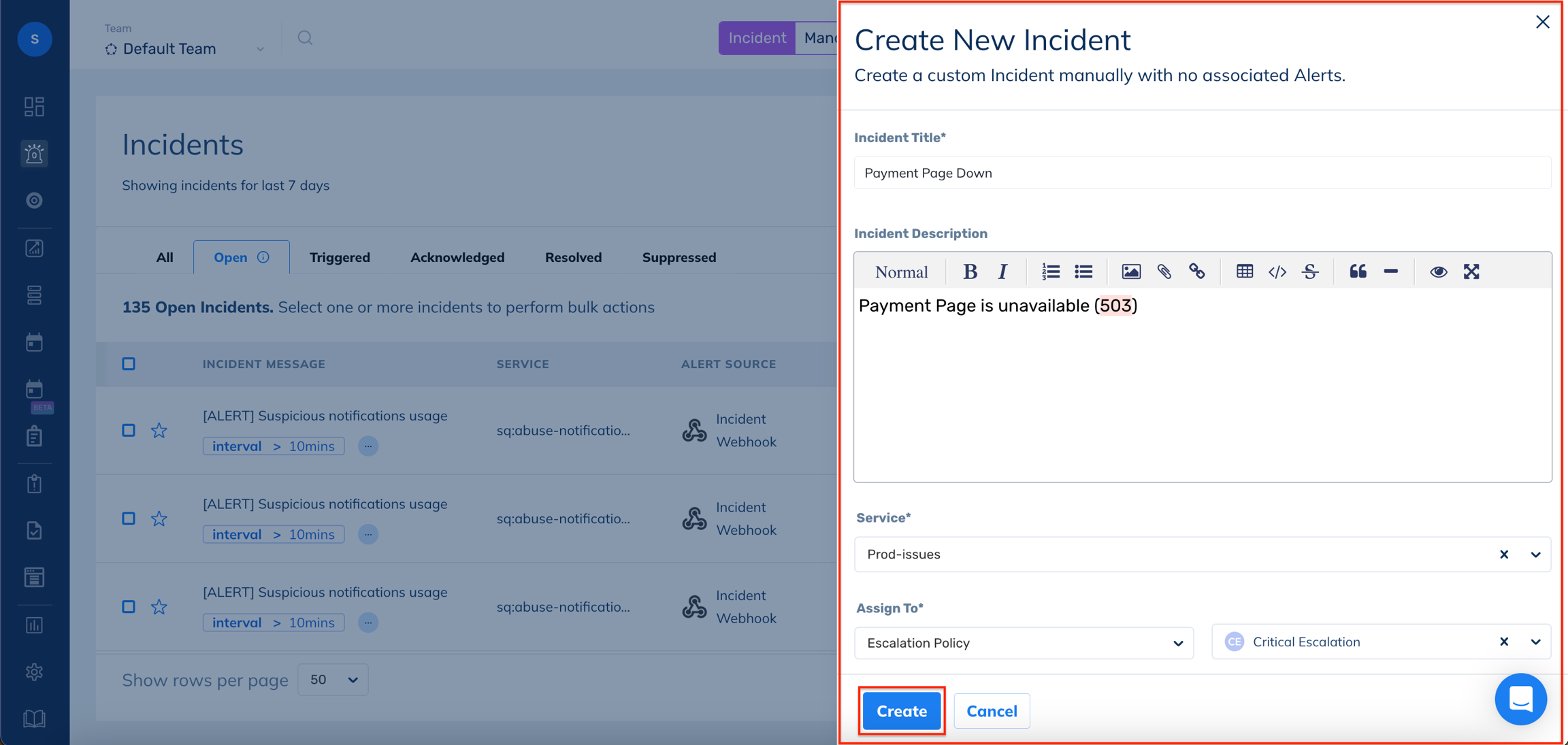Switch to the Triggered tab

click(340, 257)
